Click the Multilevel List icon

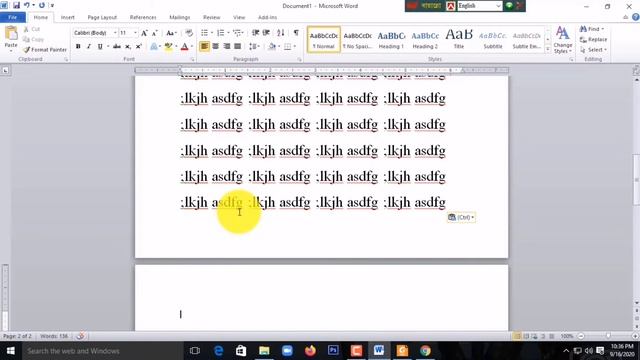point(237,33)
